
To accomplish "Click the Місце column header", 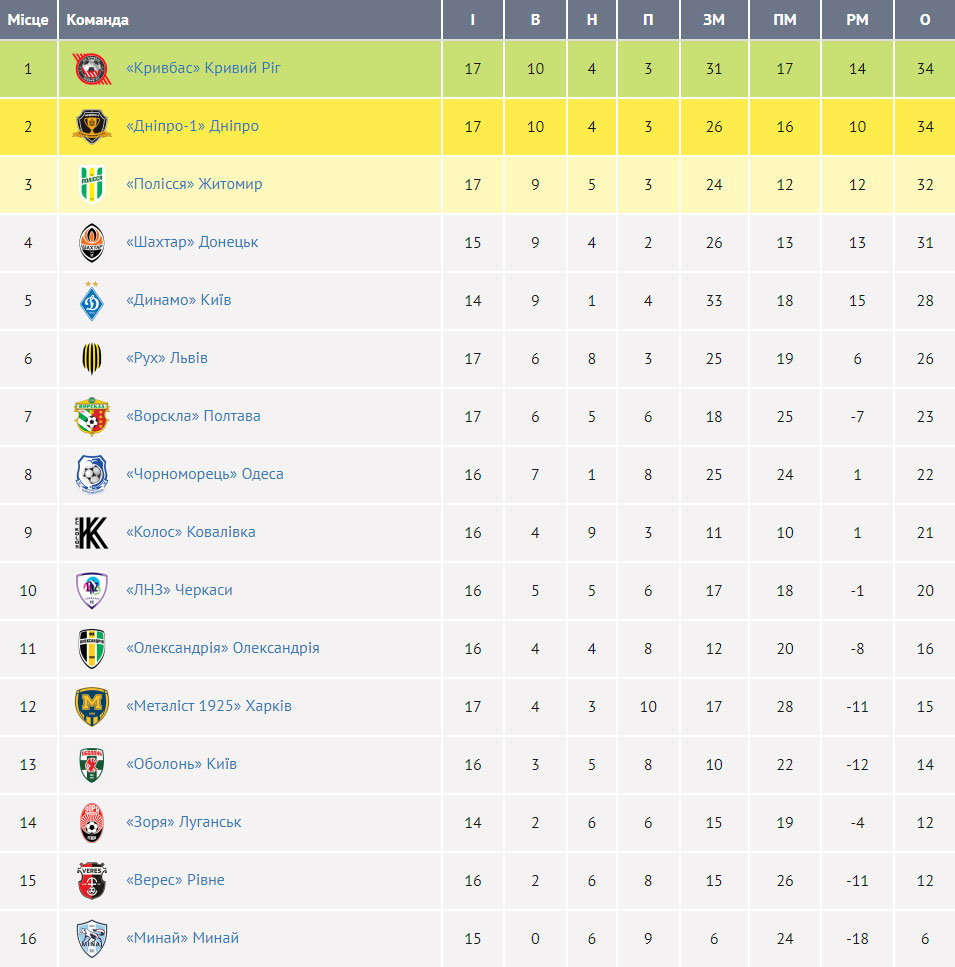I will coord(28,20).
